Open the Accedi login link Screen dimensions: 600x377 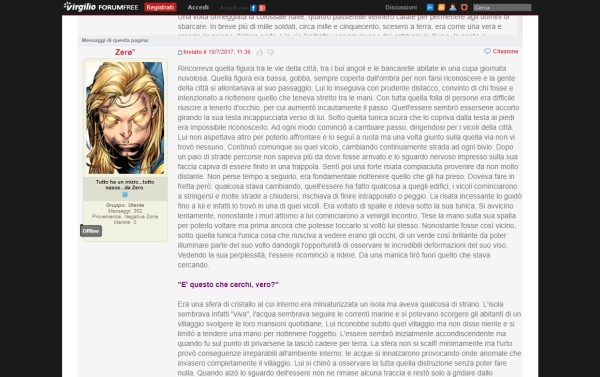[198, 7]
